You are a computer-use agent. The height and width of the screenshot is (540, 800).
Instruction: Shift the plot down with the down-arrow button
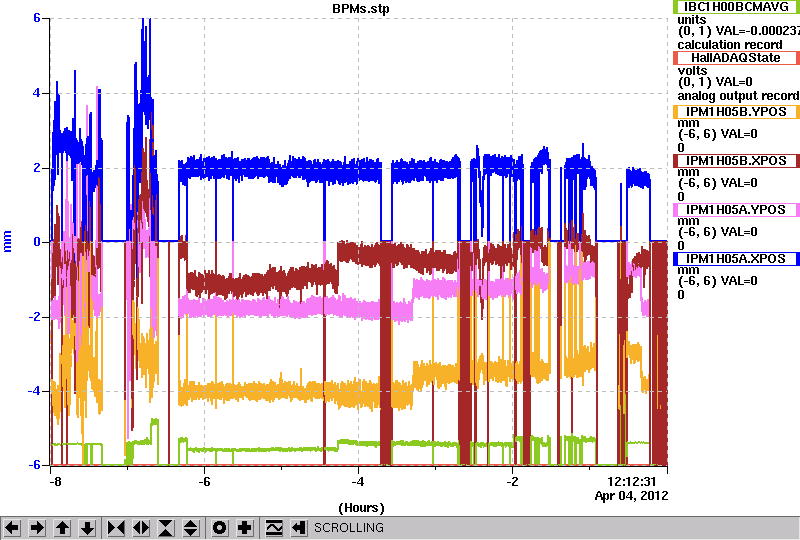87,528
